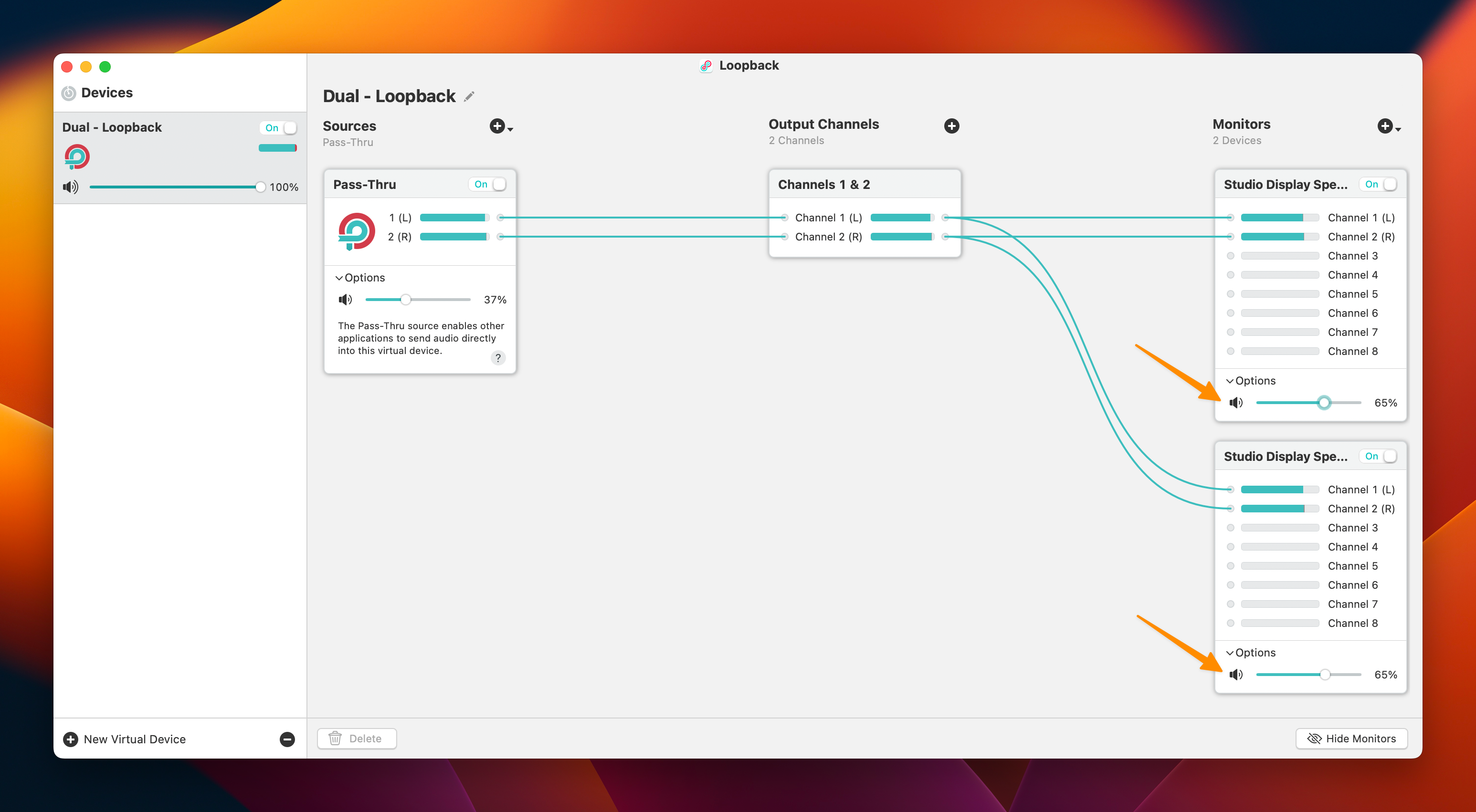1476x812 pixels.
Task: Click Output Channel 2 (R) output connector
Action: (x=946, y=237)
